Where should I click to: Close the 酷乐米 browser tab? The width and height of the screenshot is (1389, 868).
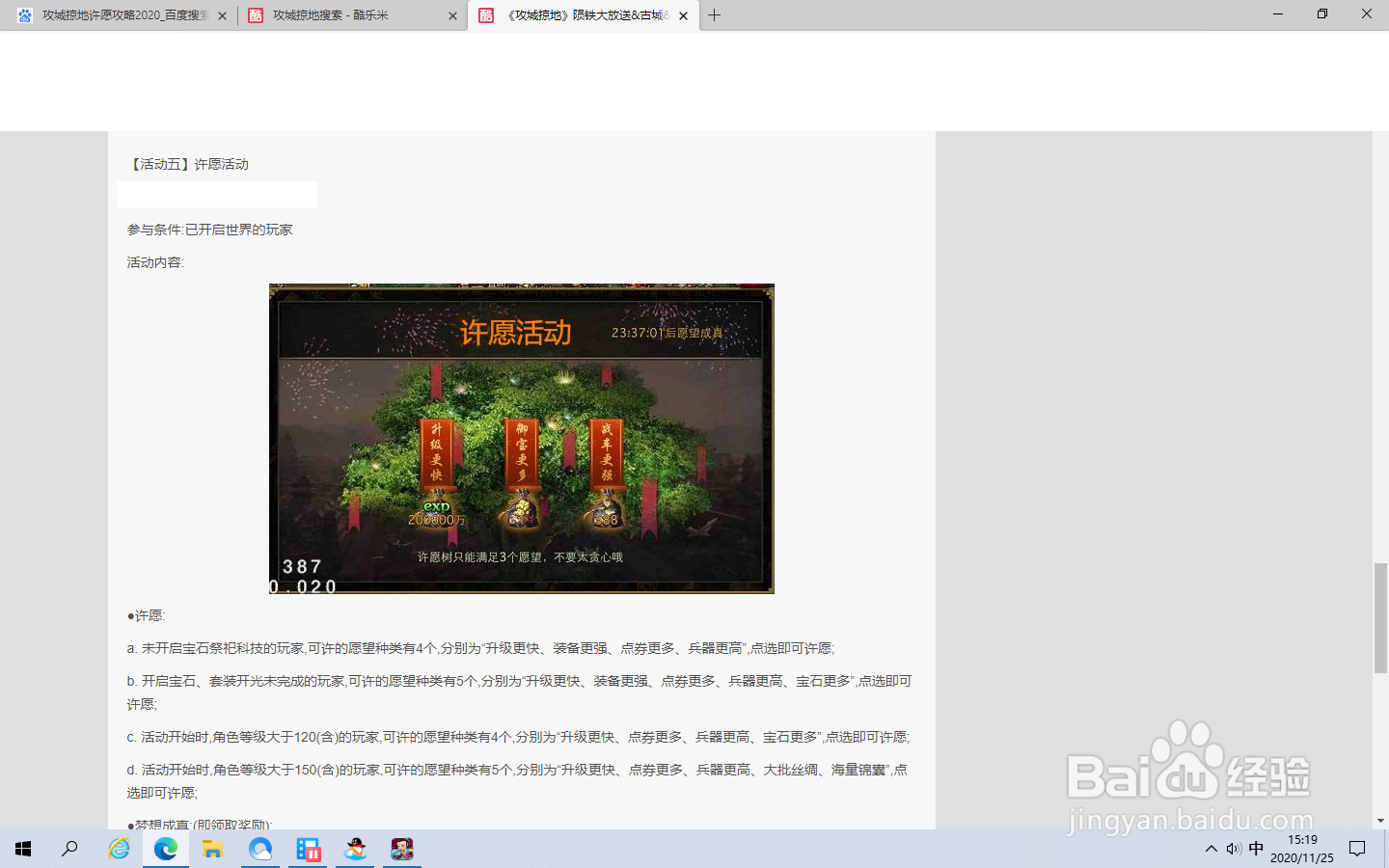click(451, 15)
